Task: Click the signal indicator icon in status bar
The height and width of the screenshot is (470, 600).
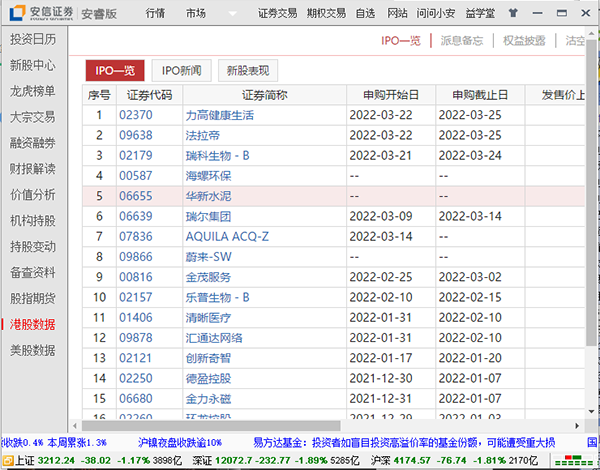Action: (574, 461)
